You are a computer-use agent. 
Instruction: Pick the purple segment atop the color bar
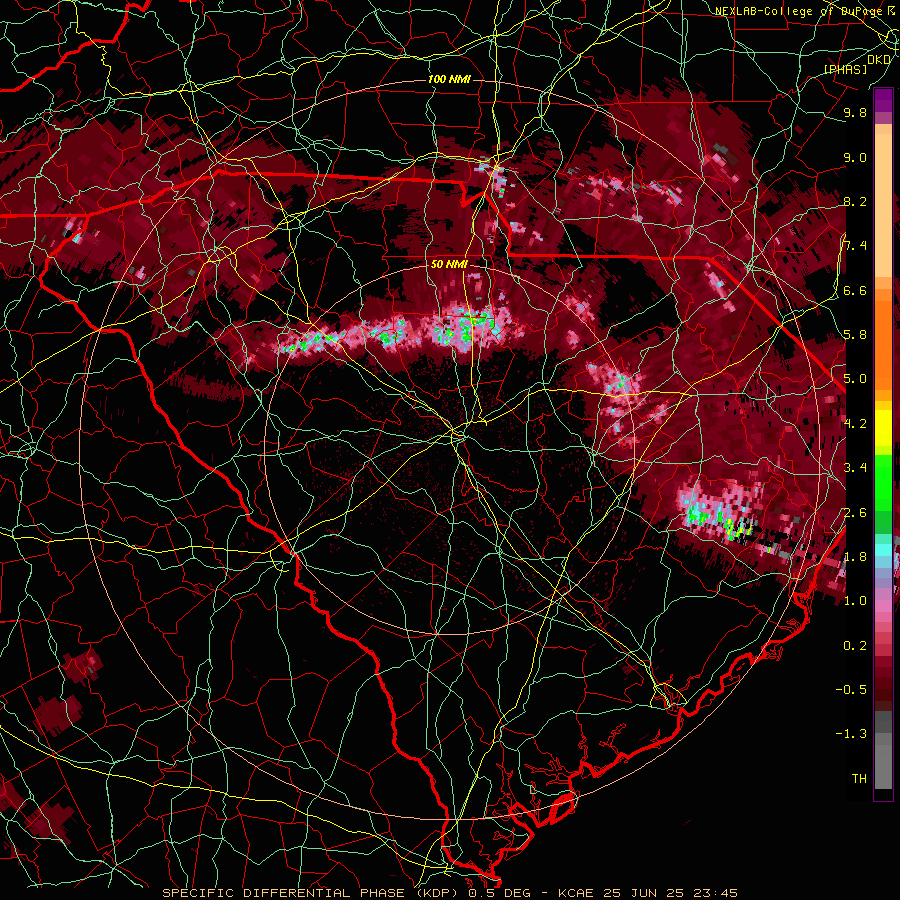pyautogui.click(x=883, y=100)
